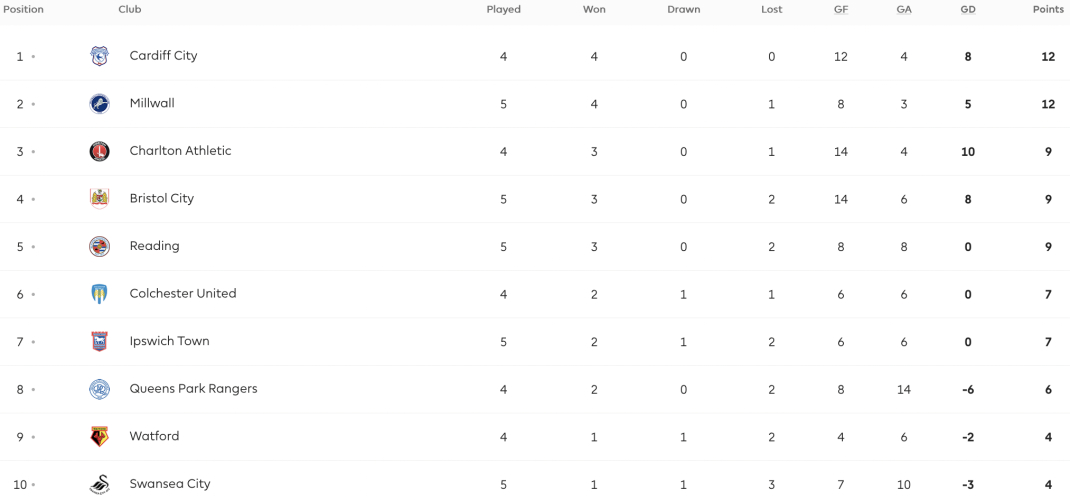This screenshot has height=500, width=1070.
Task: Click the Watford club badge
Action: tap(99, 437)
